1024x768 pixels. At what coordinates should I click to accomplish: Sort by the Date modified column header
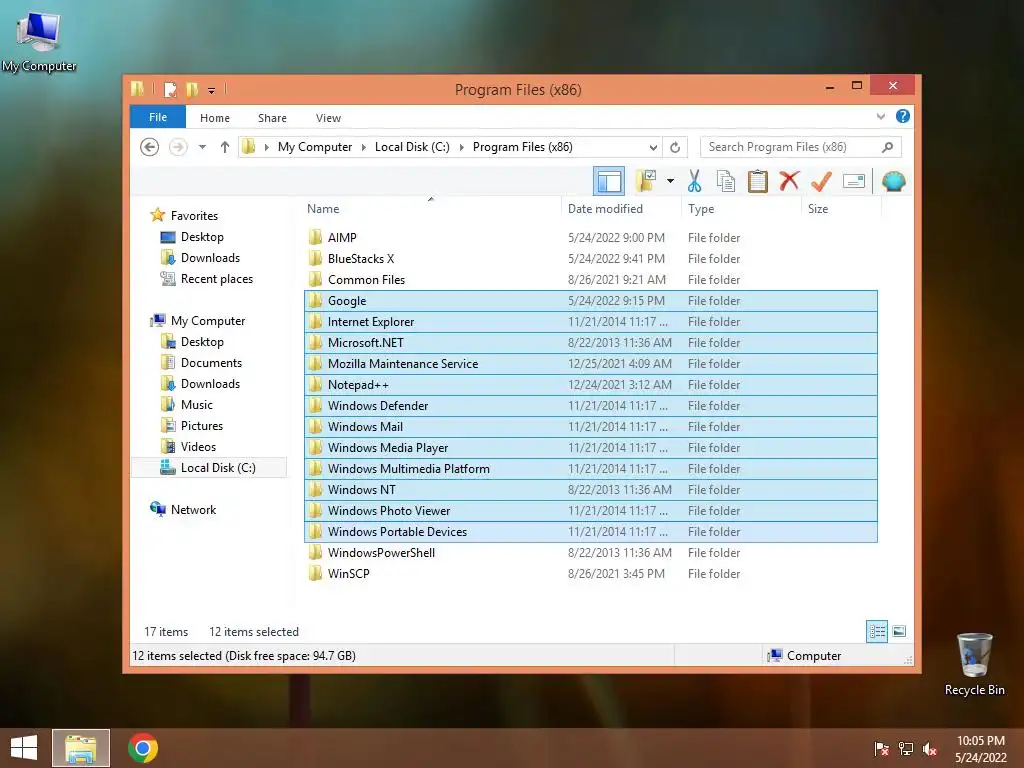(x=605, y=209)
